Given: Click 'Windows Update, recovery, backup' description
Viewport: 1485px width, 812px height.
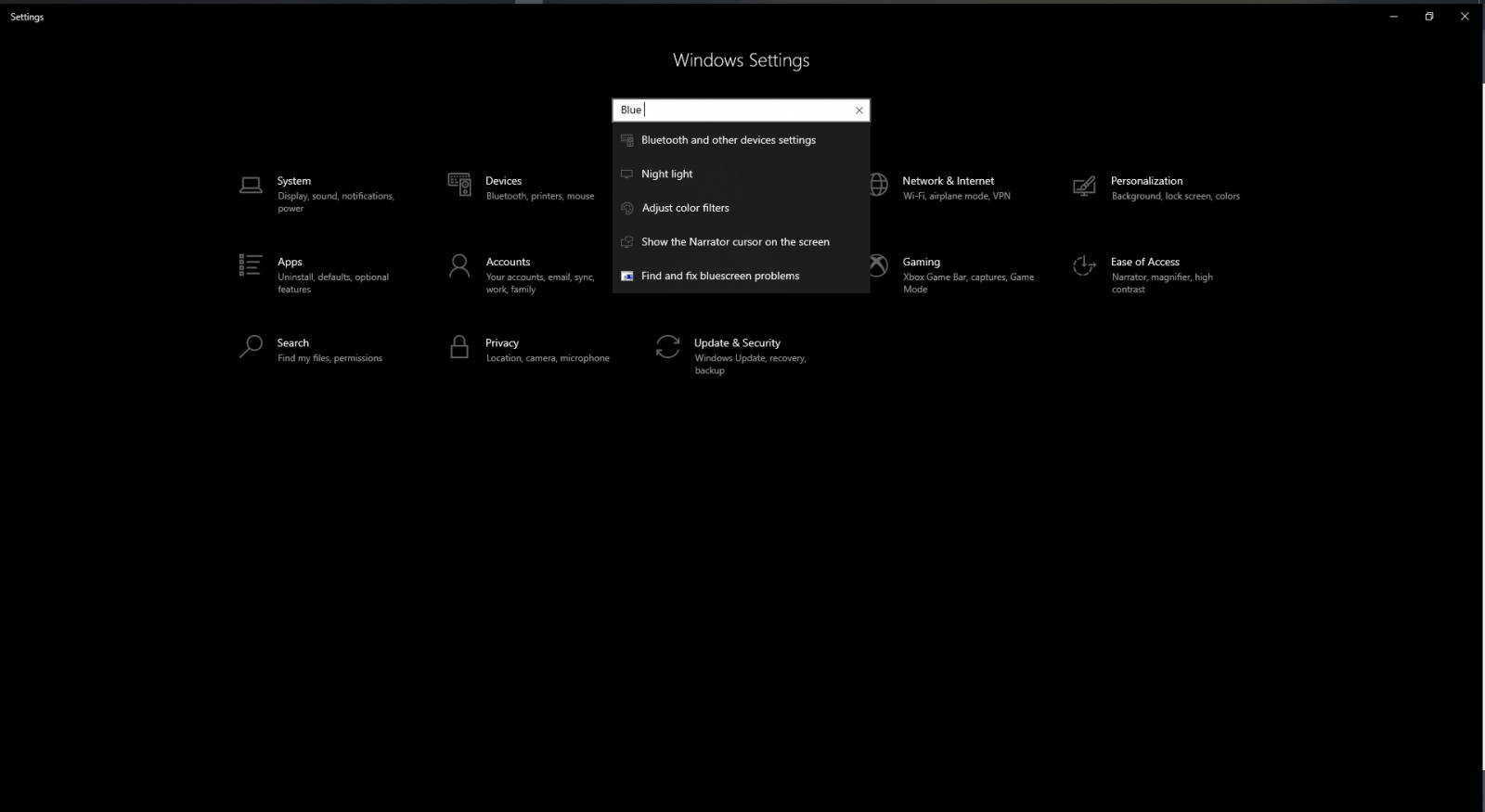Looking at the screenshot, I should click(750, 364).
